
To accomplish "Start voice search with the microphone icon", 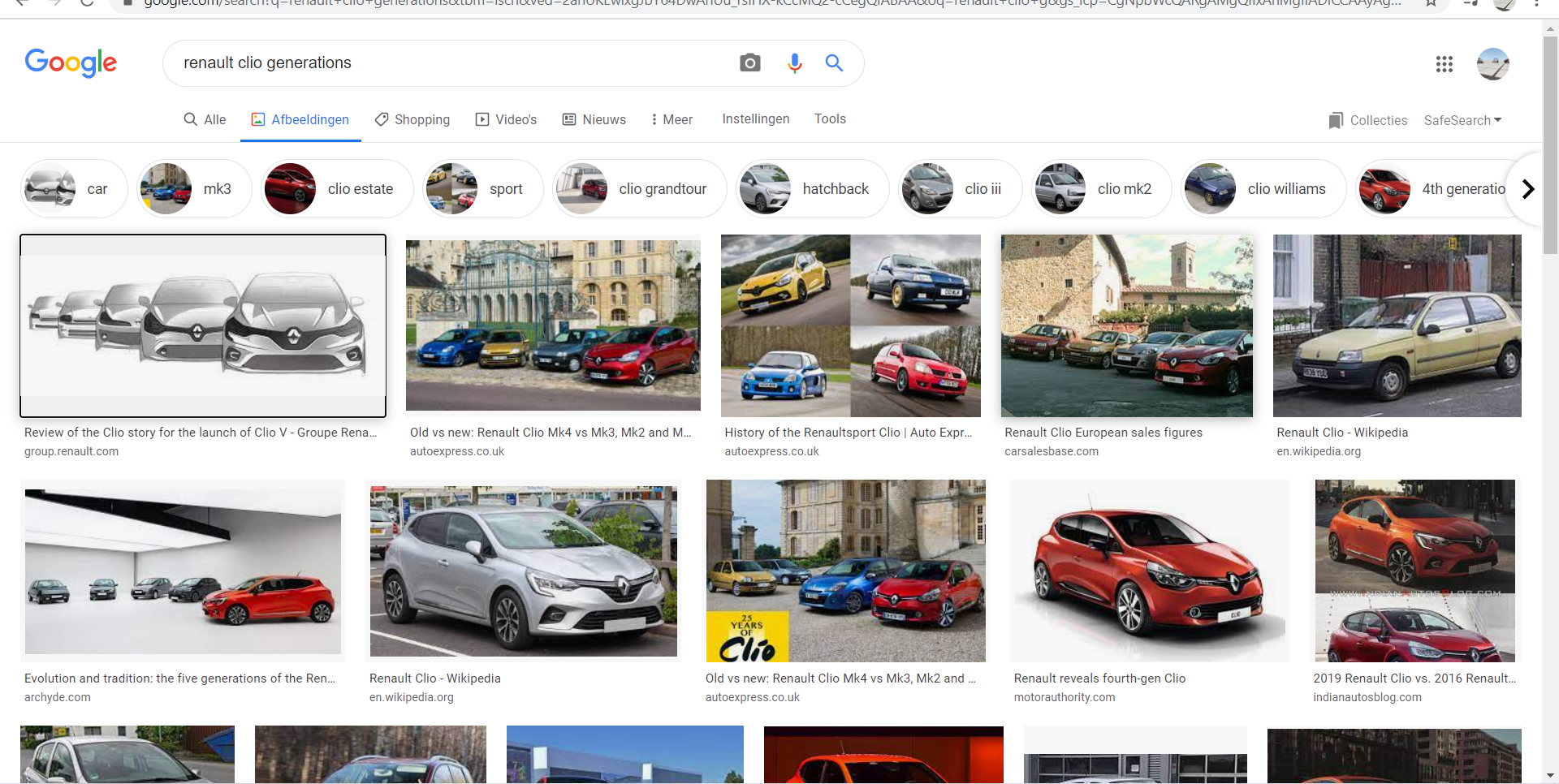I will [794, 62].
